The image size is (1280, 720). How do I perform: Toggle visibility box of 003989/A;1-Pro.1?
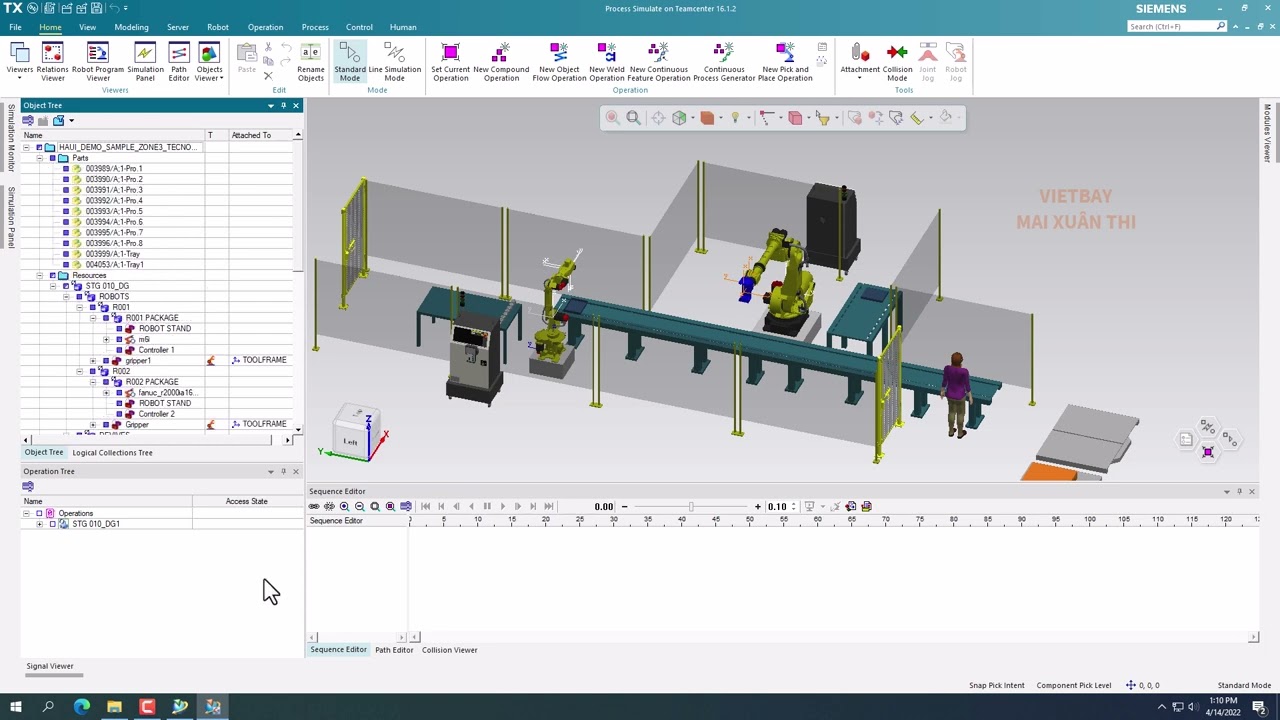(x=66, y=169)
